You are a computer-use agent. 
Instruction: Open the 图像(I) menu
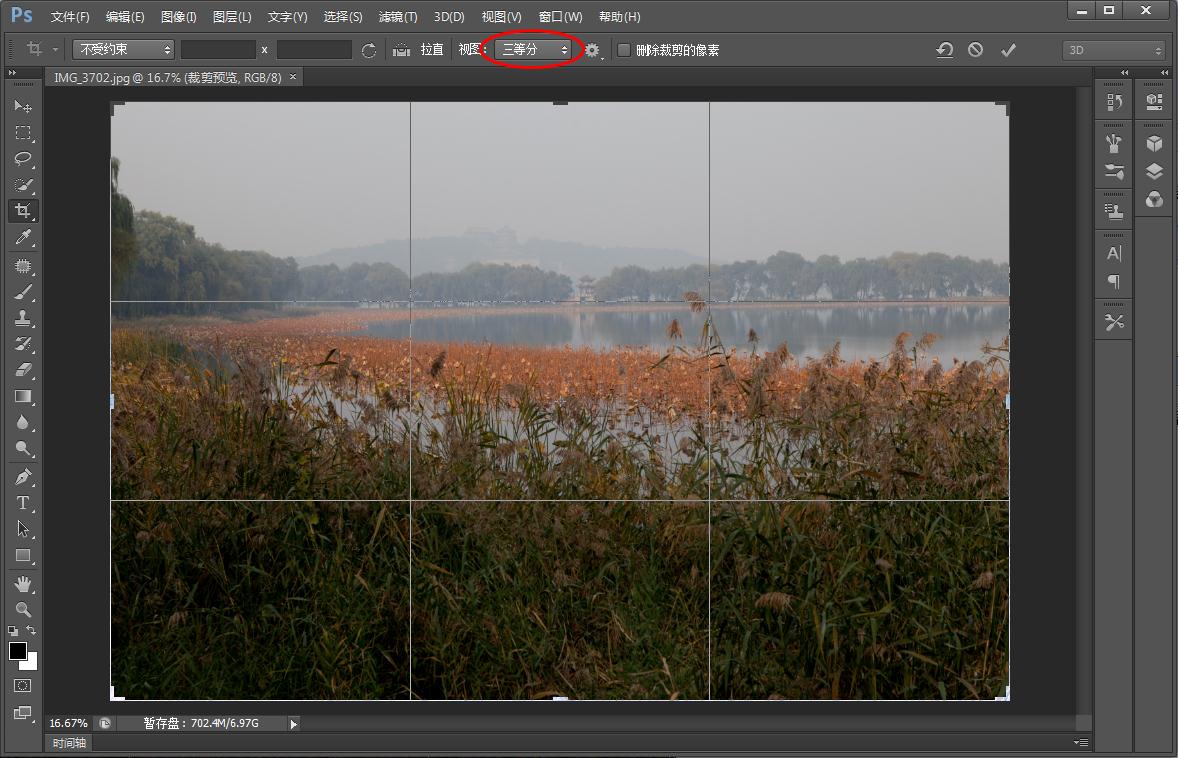tap(178, 17)
